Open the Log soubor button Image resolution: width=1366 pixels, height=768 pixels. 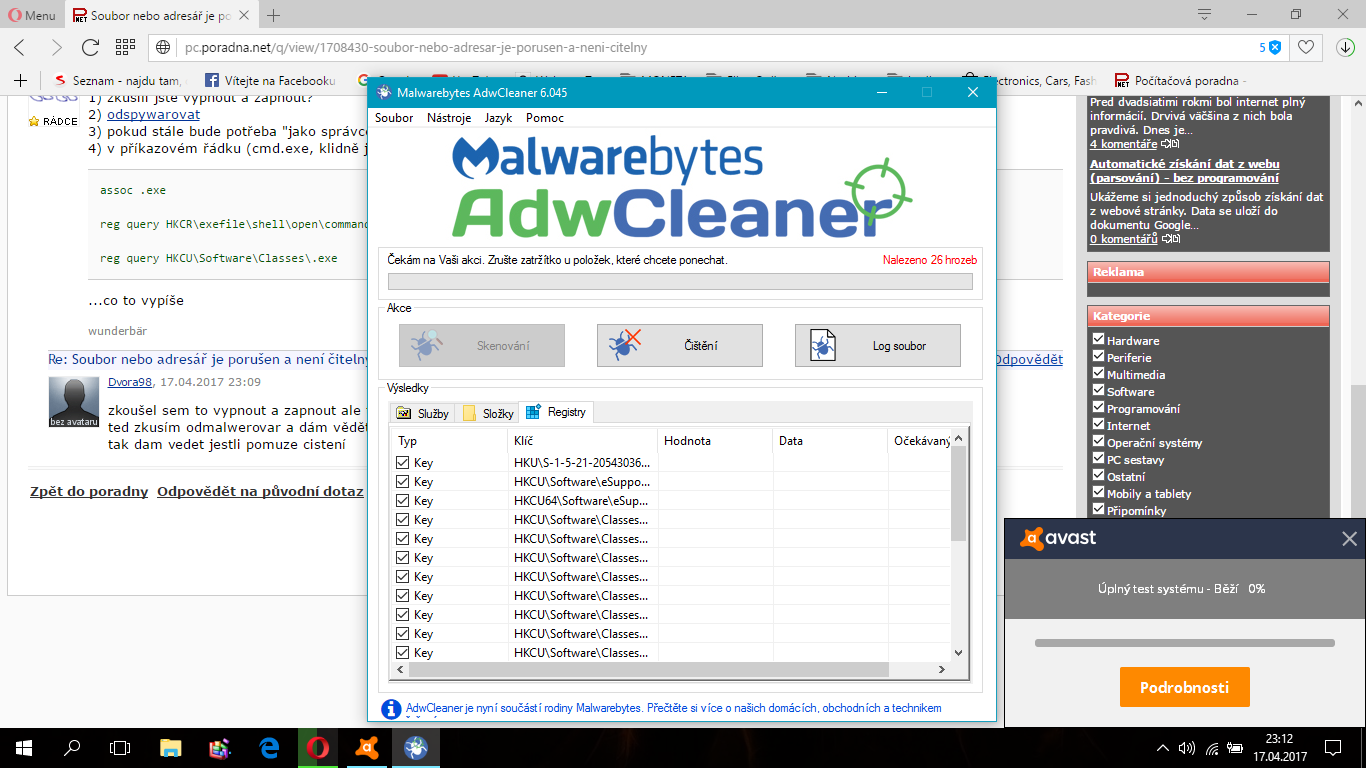(878, 345)
